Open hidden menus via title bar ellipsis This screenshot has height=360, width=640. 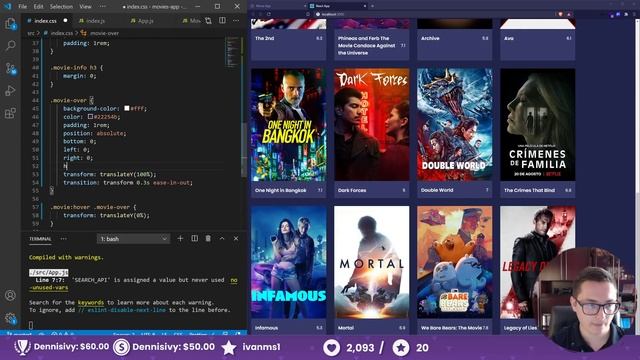tap(102, 7)
